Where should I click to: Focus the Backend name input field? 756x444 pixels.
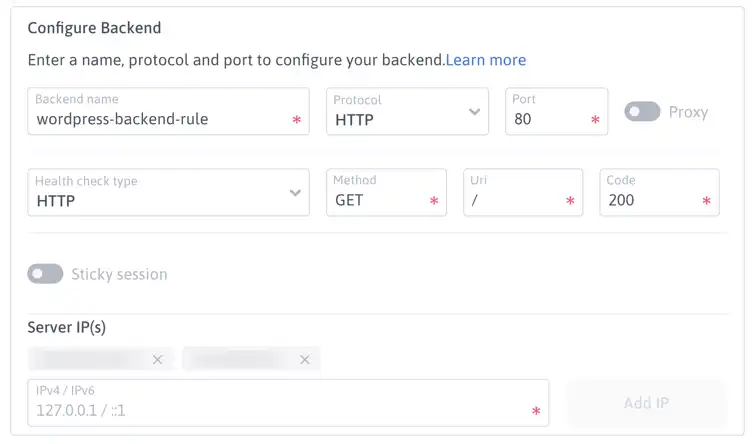tap(168, 111)
